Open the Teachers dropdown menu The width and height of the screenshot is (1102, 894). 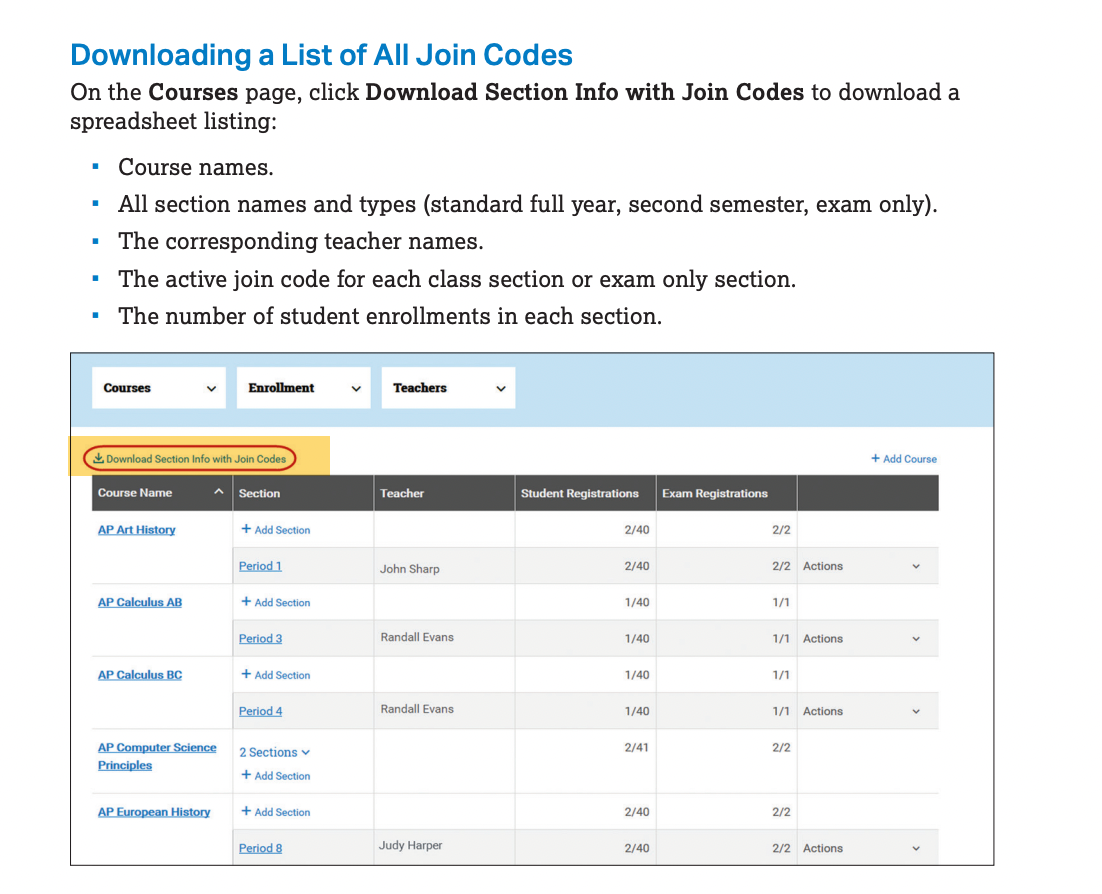(447, 388)
